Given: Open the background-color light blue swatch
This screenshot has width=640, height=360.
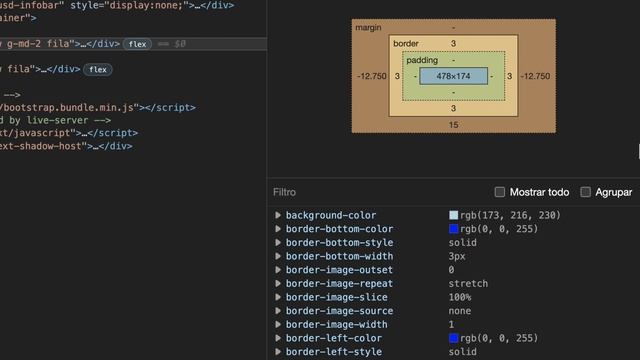Looking at the screenshot, I should 453,215.
